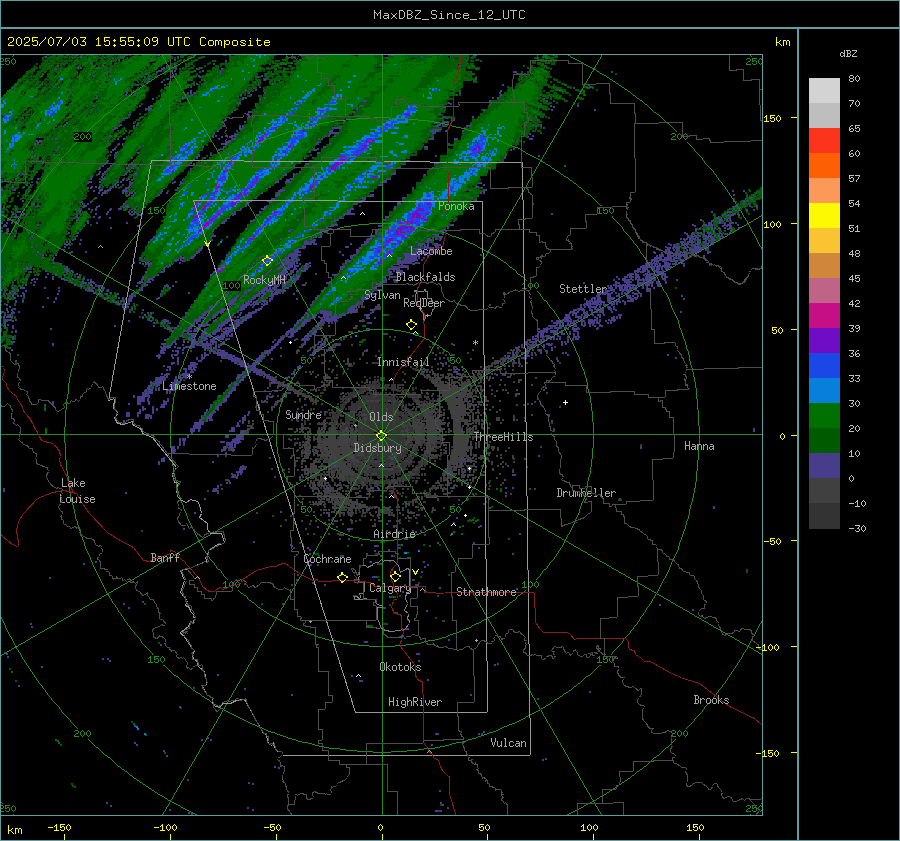Click the 80 value in dBZ legend
The height and width of the screenshot is (841, 900).
tap(854, 79)
